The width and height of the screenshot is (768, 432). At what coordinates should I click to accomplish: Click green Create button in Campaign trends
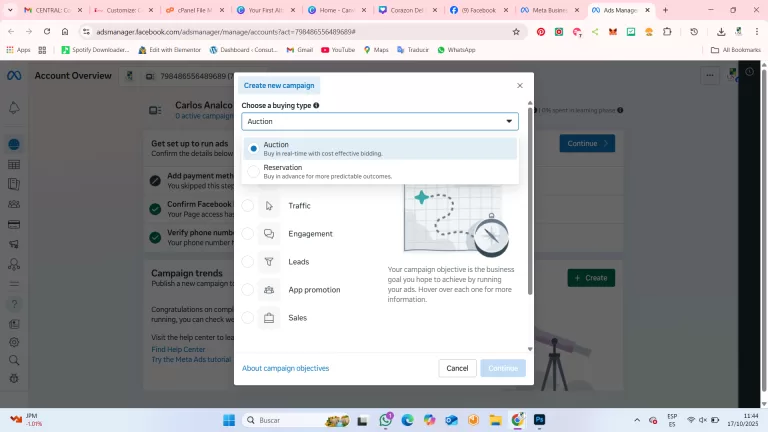[591, 278]
